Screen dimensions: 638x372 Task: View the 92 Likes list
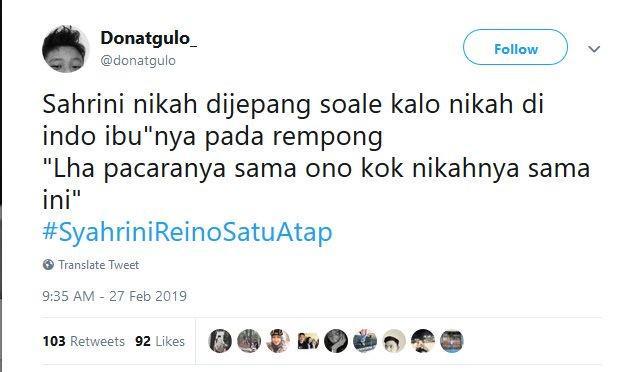pyautogui.click(x=160, y=341)
